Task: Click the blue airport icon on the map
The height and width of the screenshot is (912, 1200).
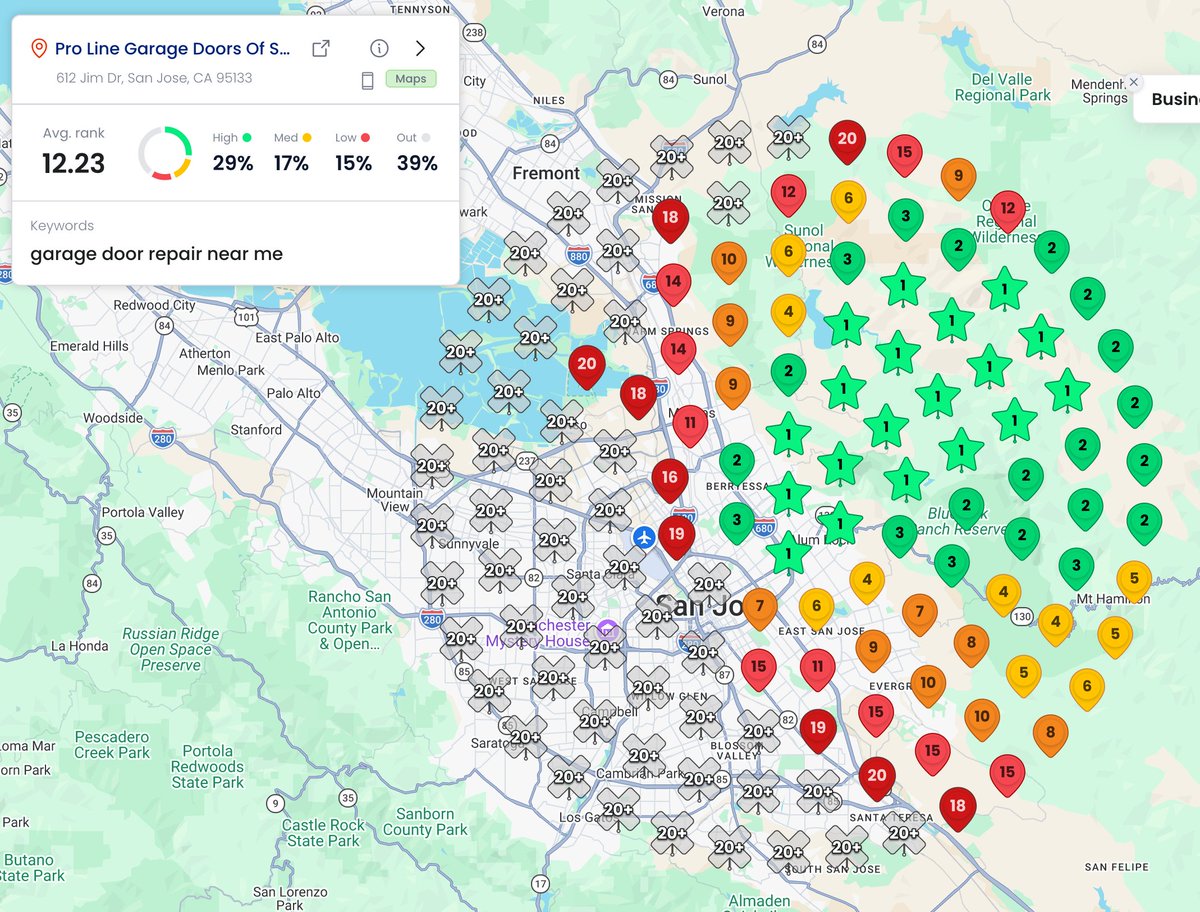Action: coord(644,537)
